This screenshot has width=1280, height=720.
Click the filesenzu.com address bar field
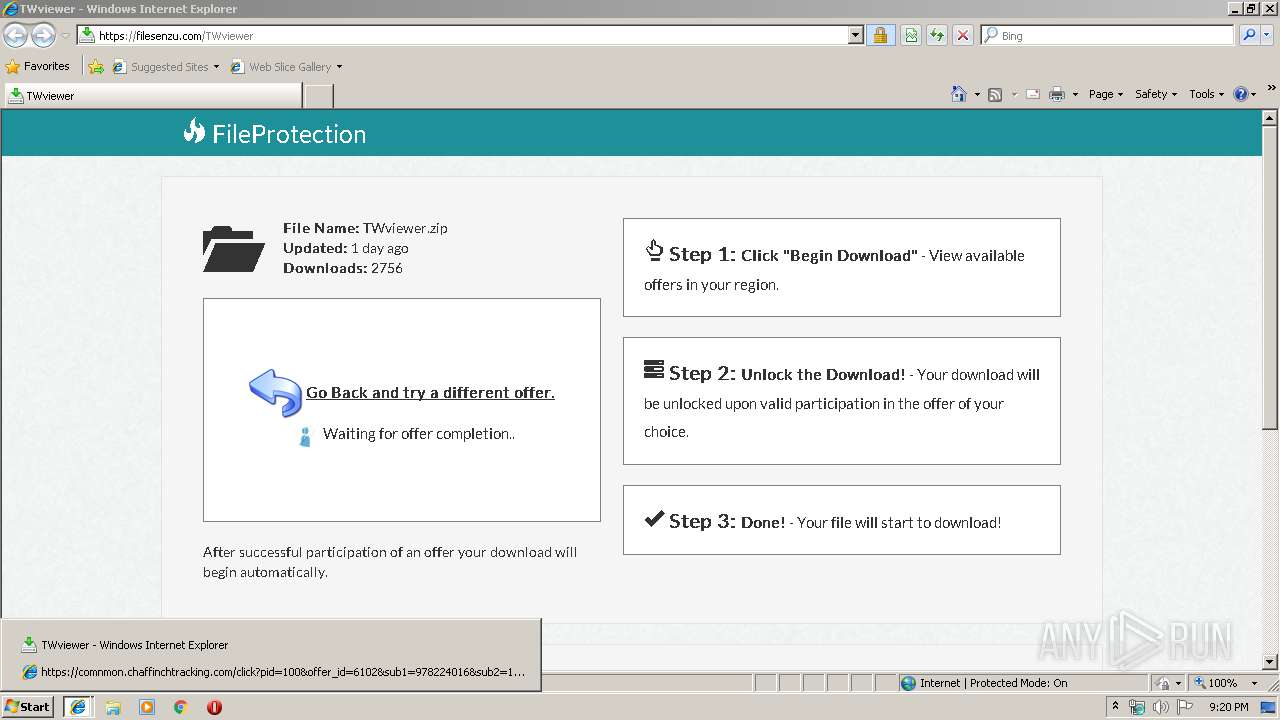click(462, 35)
